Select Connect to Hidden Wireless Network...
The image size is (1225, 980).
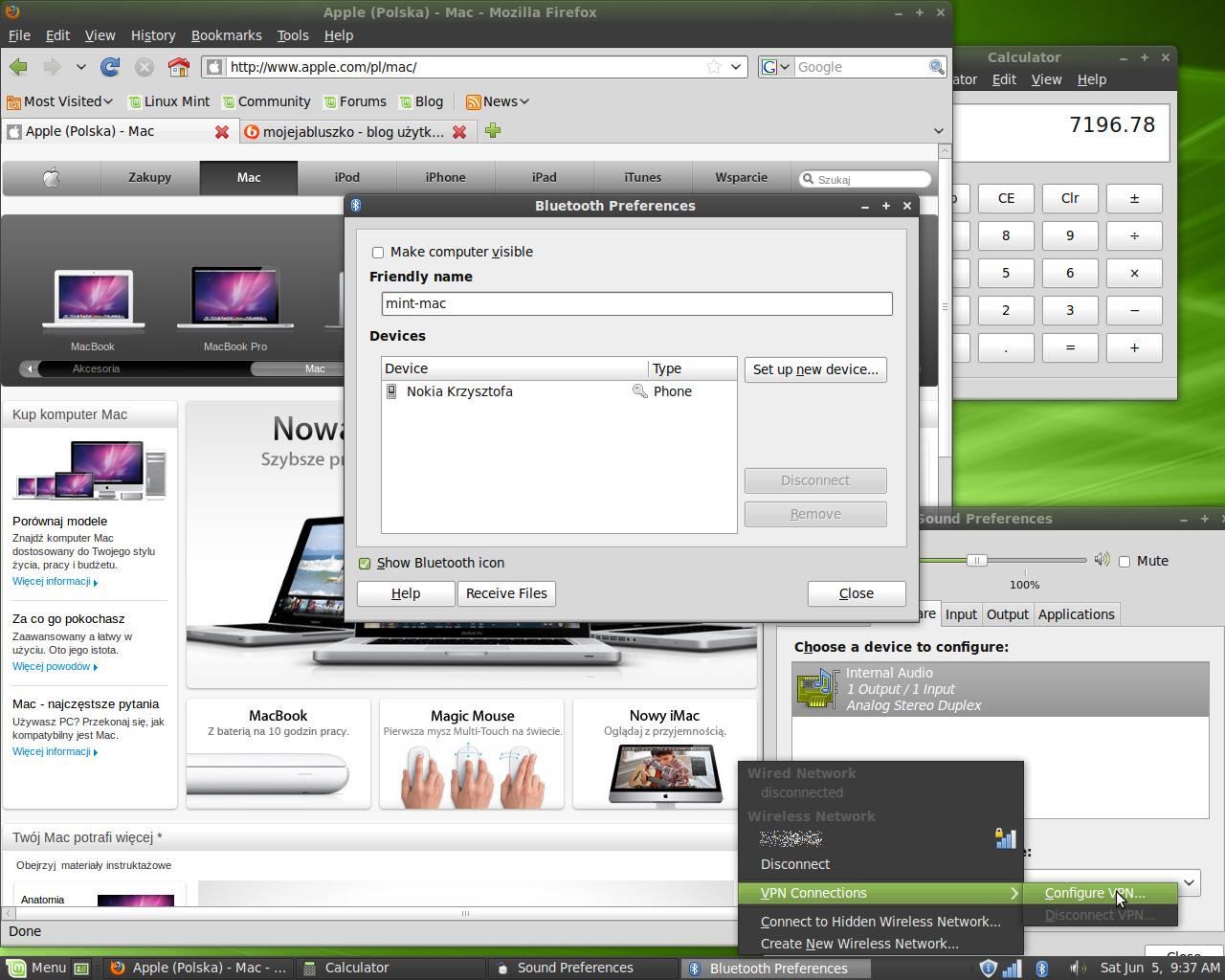(x=880, y=922)
